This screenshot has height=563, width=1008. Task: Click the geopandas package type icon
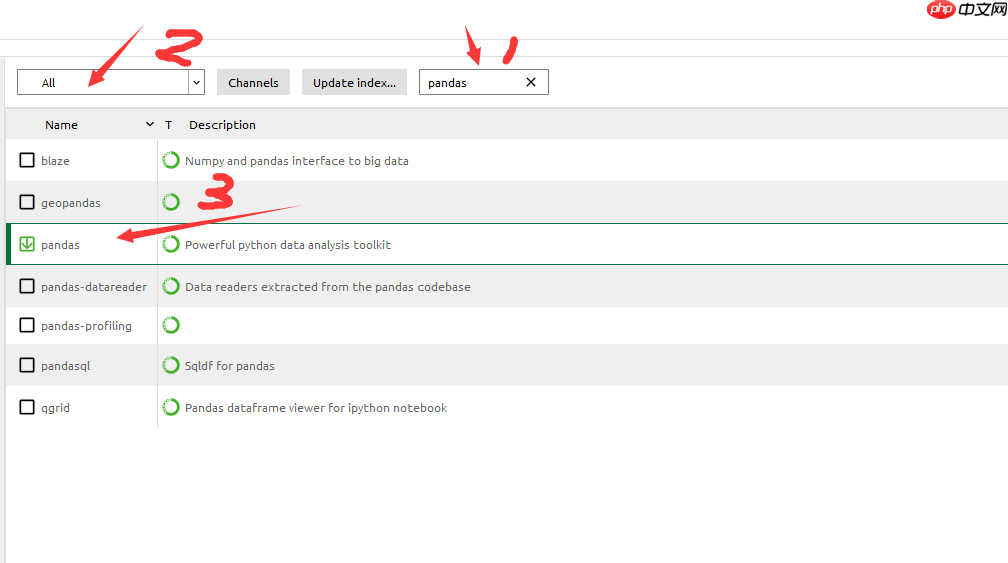(171, 202)
